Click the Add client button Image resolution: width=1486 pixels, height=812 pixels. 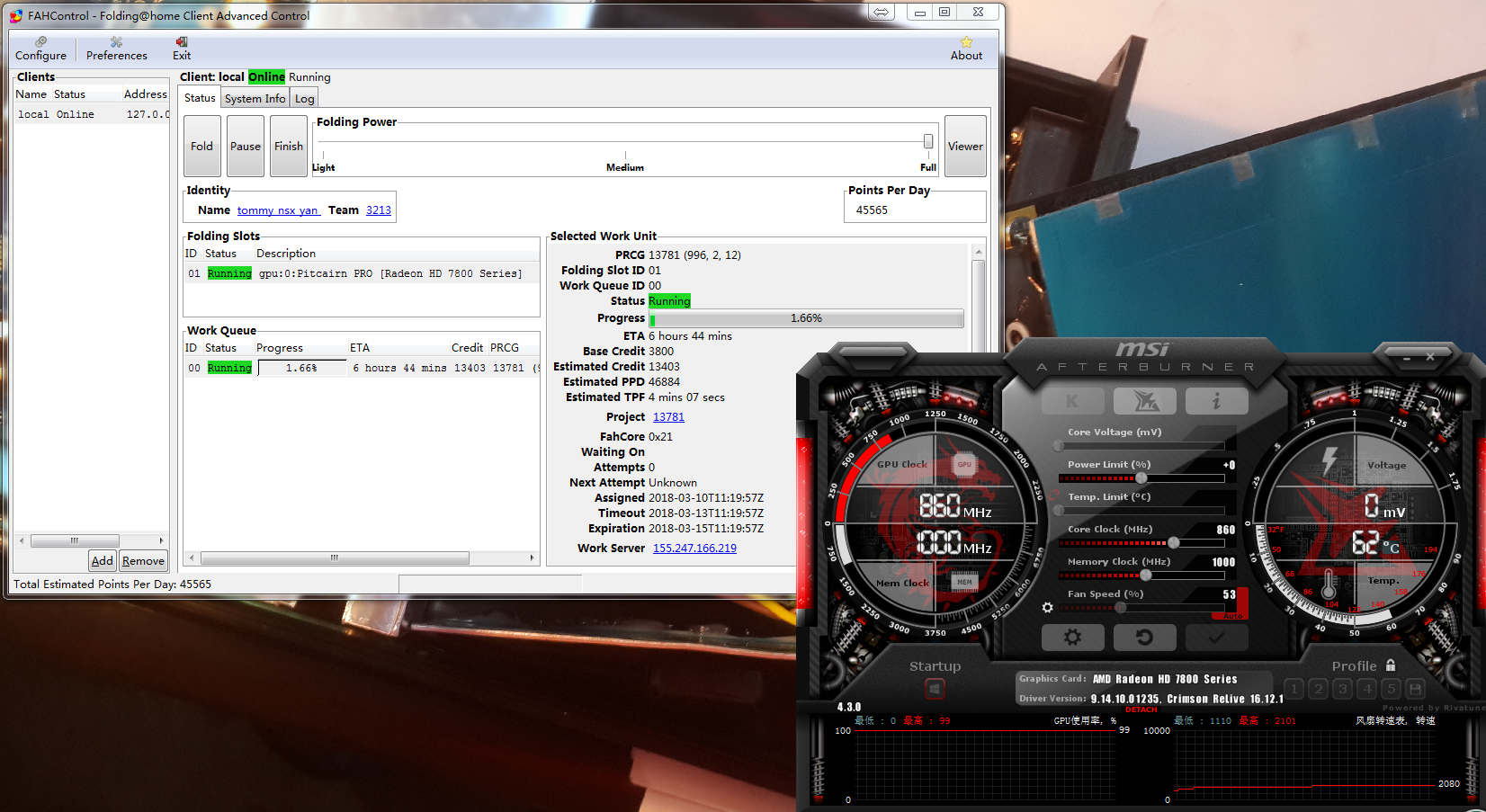point(103,560)
